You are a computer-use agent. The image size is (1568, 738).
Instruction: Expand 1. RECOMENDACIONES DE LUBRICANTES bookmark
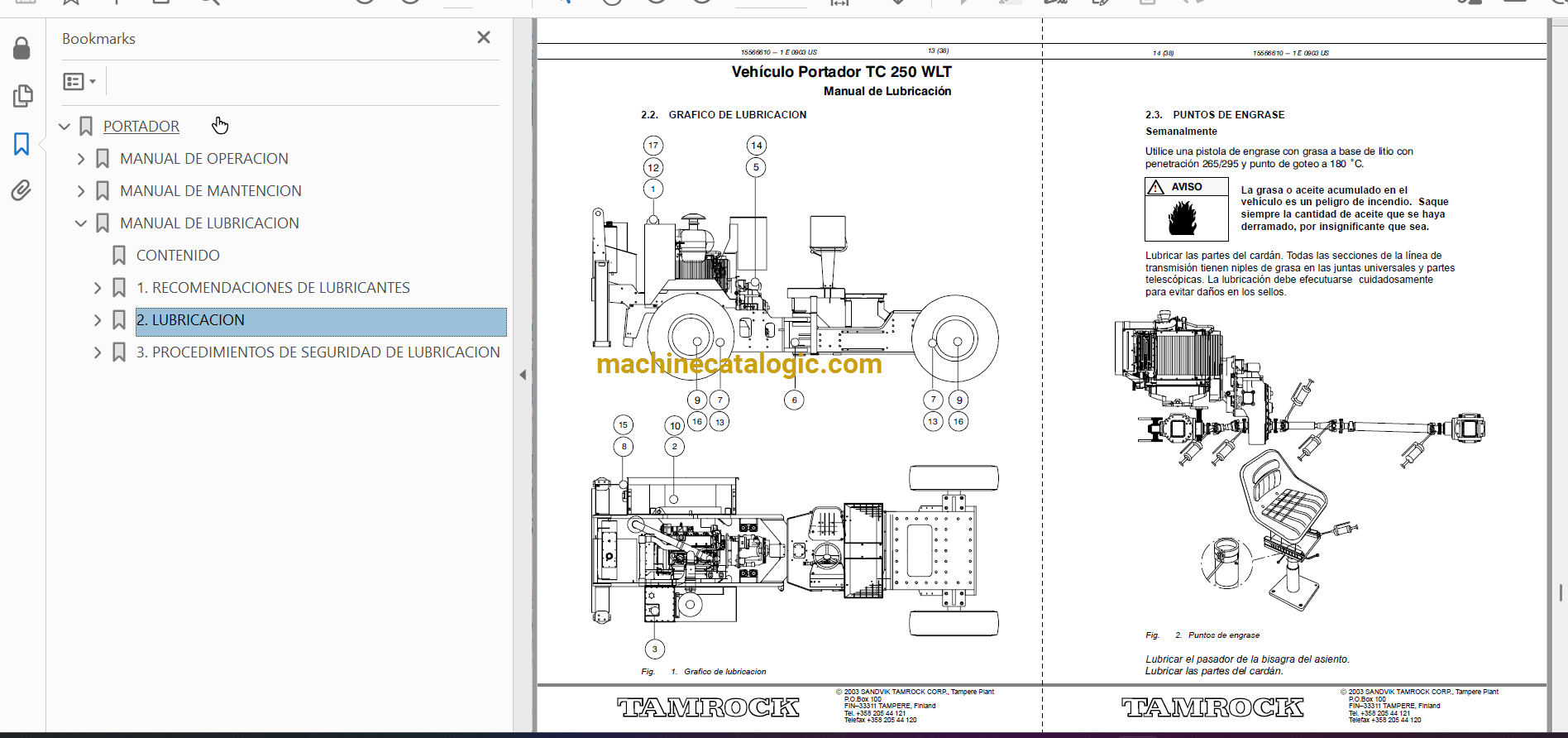(98, 288)
